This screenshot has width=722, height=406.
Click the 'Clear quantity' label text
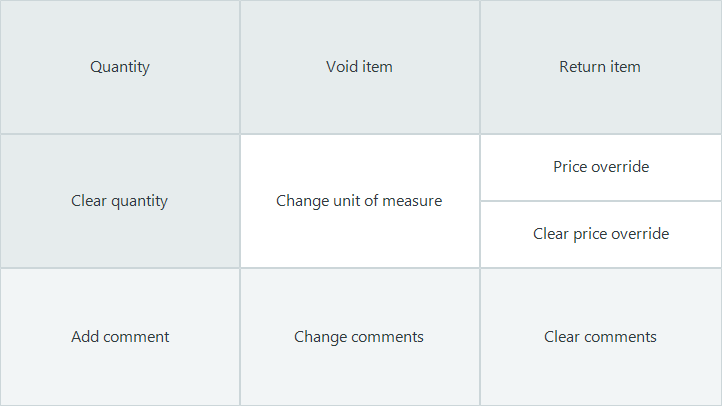point(119,201)
